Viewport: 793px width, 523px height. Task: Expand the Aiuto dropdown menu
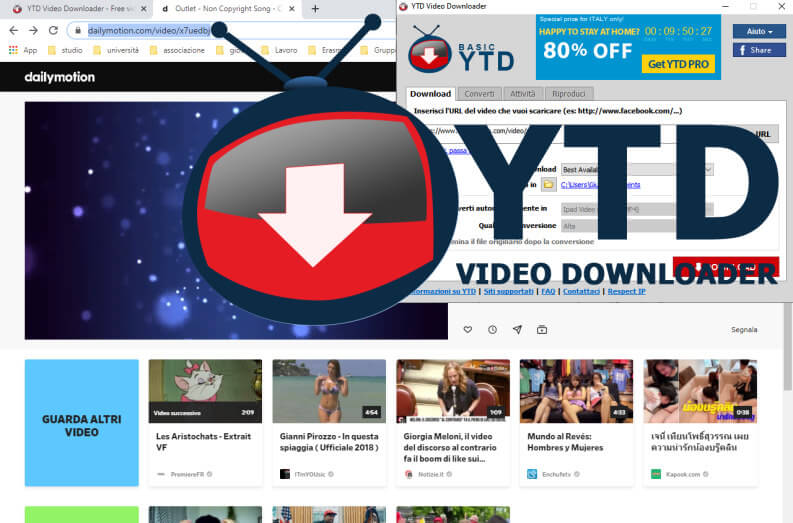coord(759,31)
